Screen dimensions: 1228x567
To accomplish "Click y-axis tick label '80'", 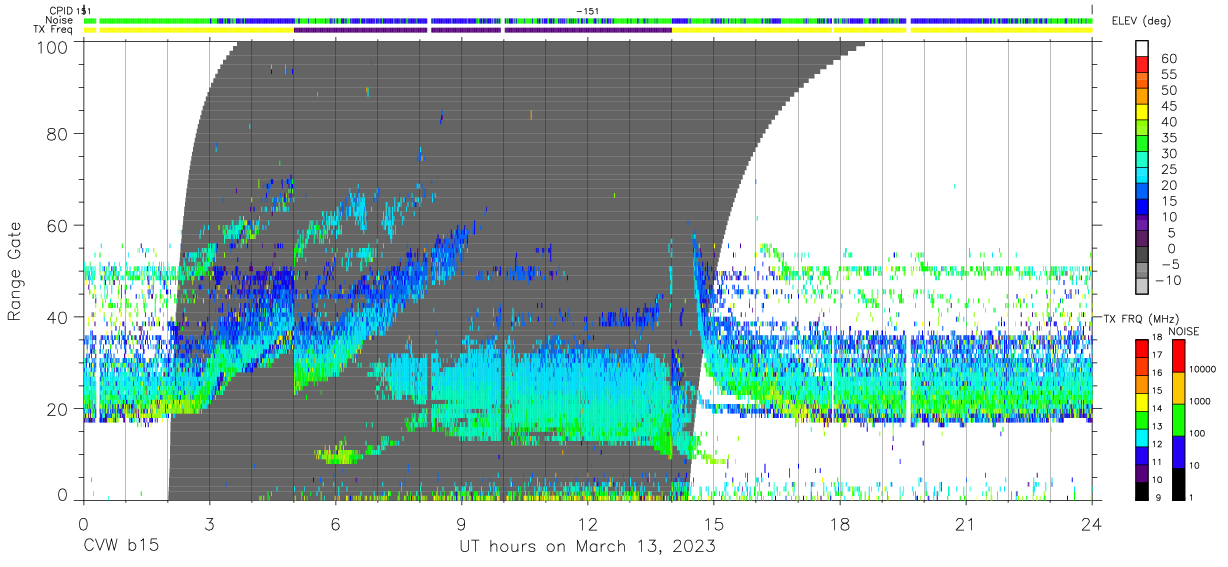I will click(x=58, y=133).
